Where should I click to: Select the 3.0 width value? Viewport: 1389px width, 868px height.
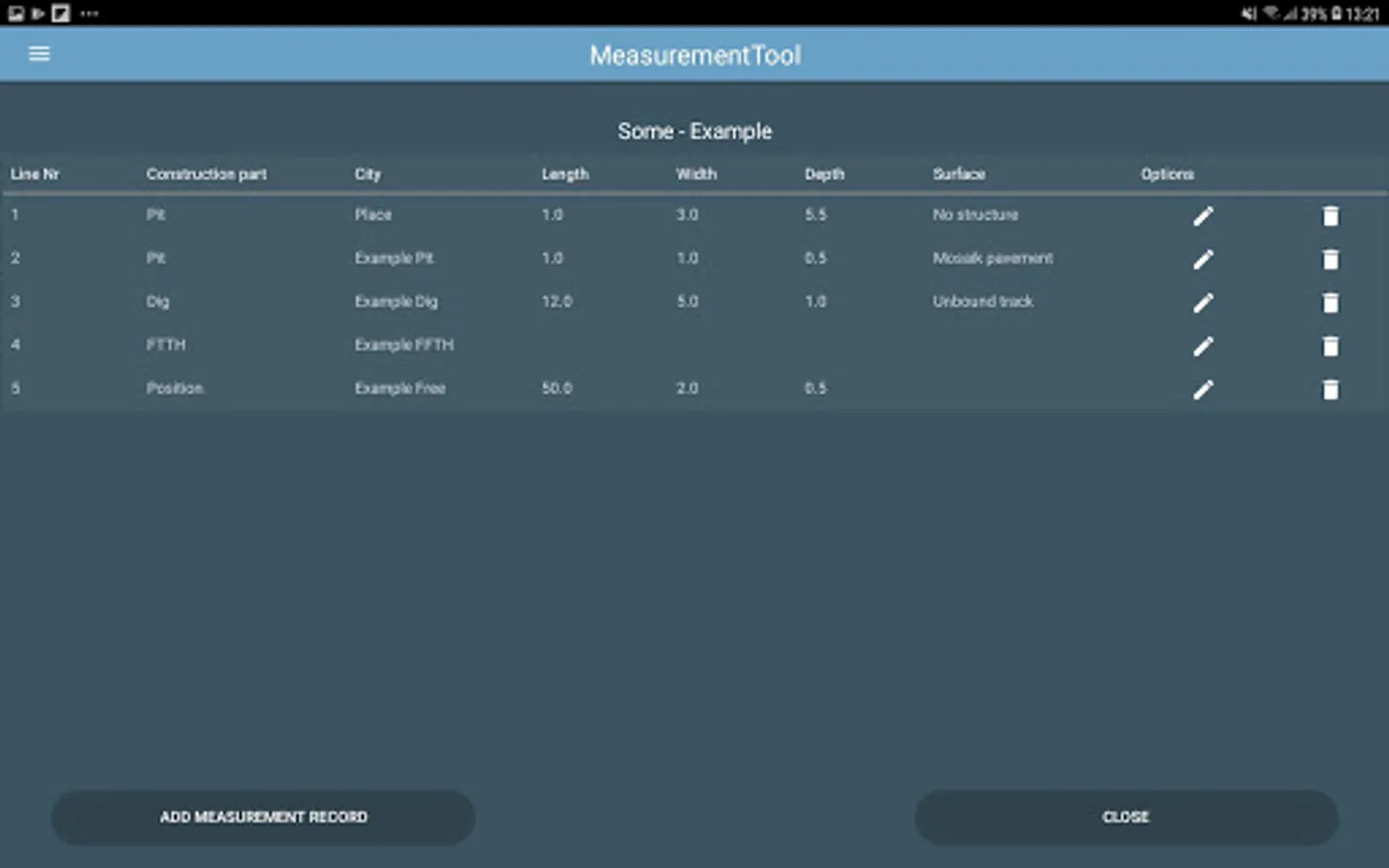pos(687,215)
